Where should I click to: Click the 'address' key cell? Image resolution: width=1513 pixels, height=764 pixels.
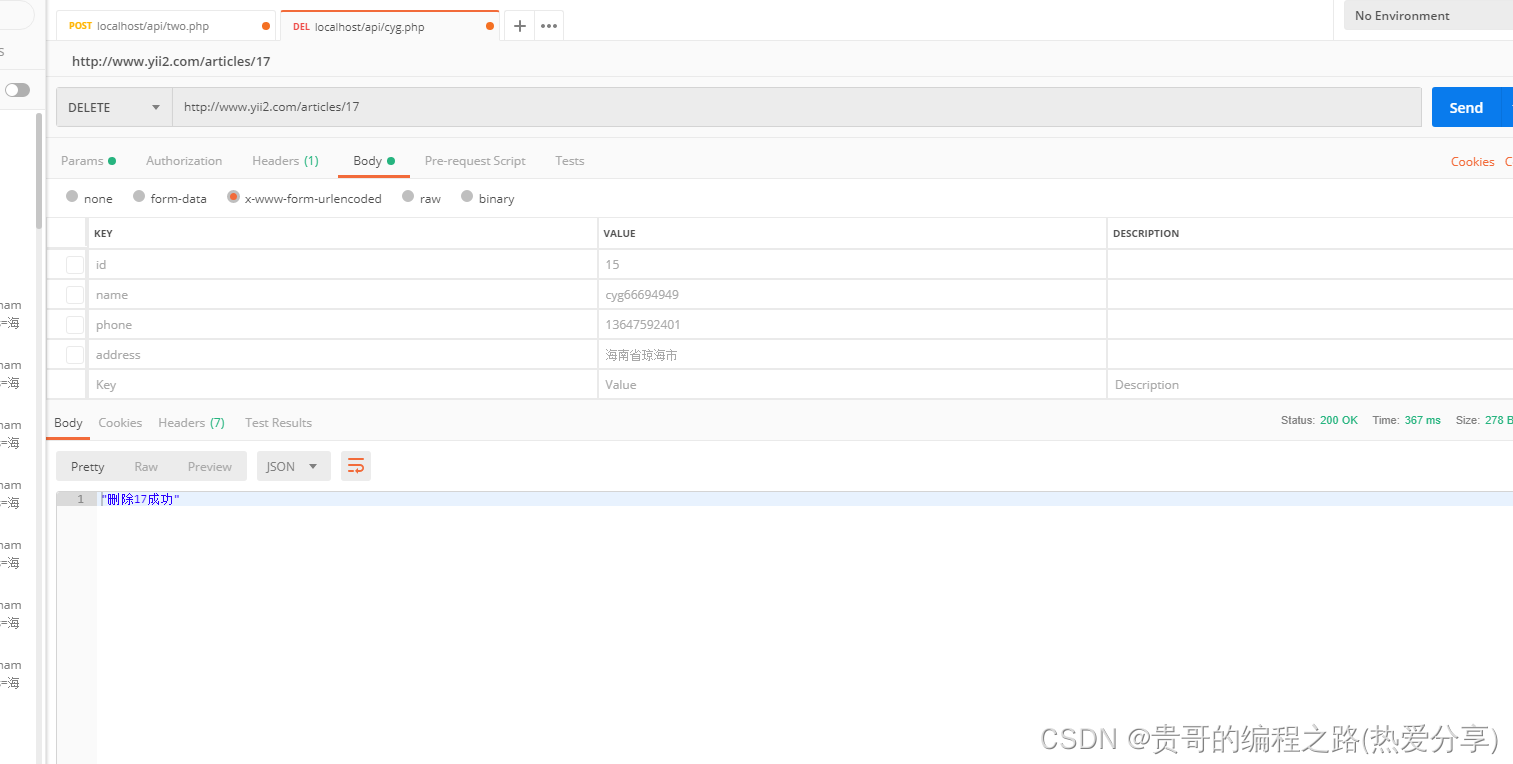[343, 355]
